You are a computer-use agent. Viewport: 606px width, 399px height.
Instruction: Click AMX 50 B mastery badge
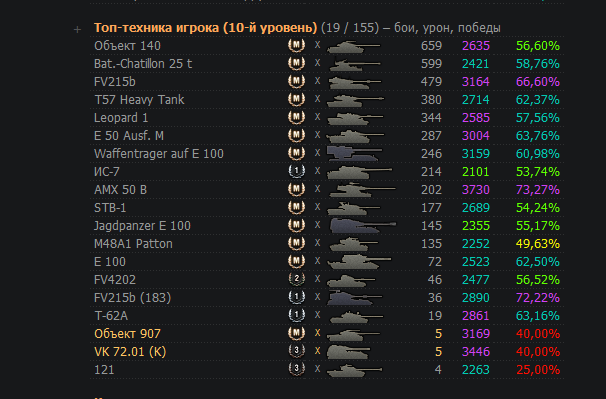[x=296, y=189]
